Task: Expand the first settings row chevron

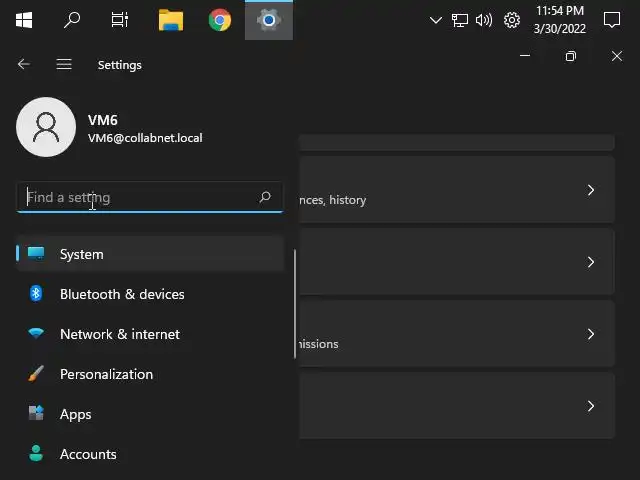Action: click(x=591, y=190)
